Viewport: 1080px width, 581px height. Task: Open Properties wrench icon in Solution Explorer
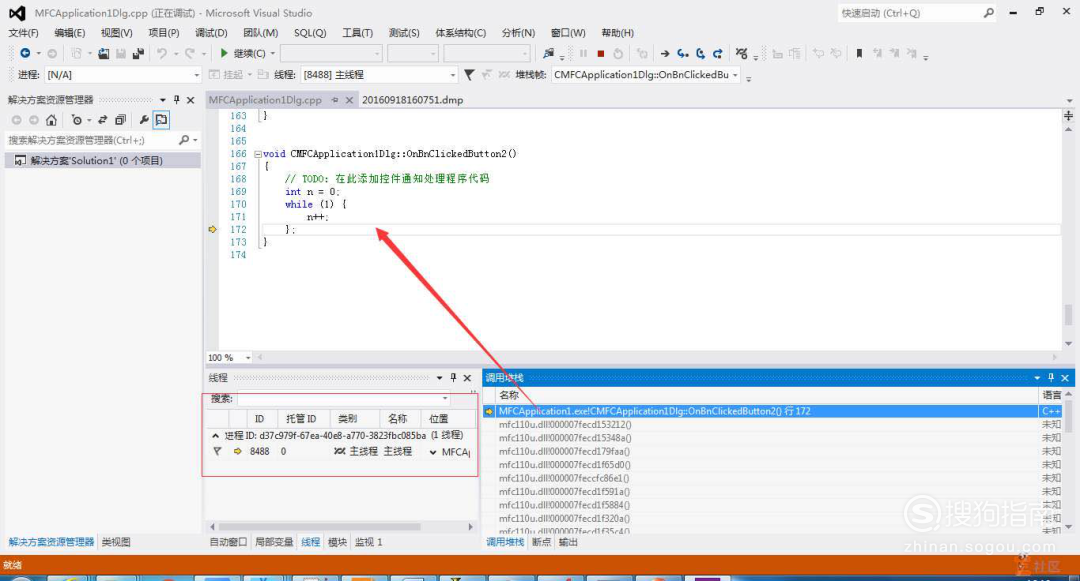pos(144,120)
